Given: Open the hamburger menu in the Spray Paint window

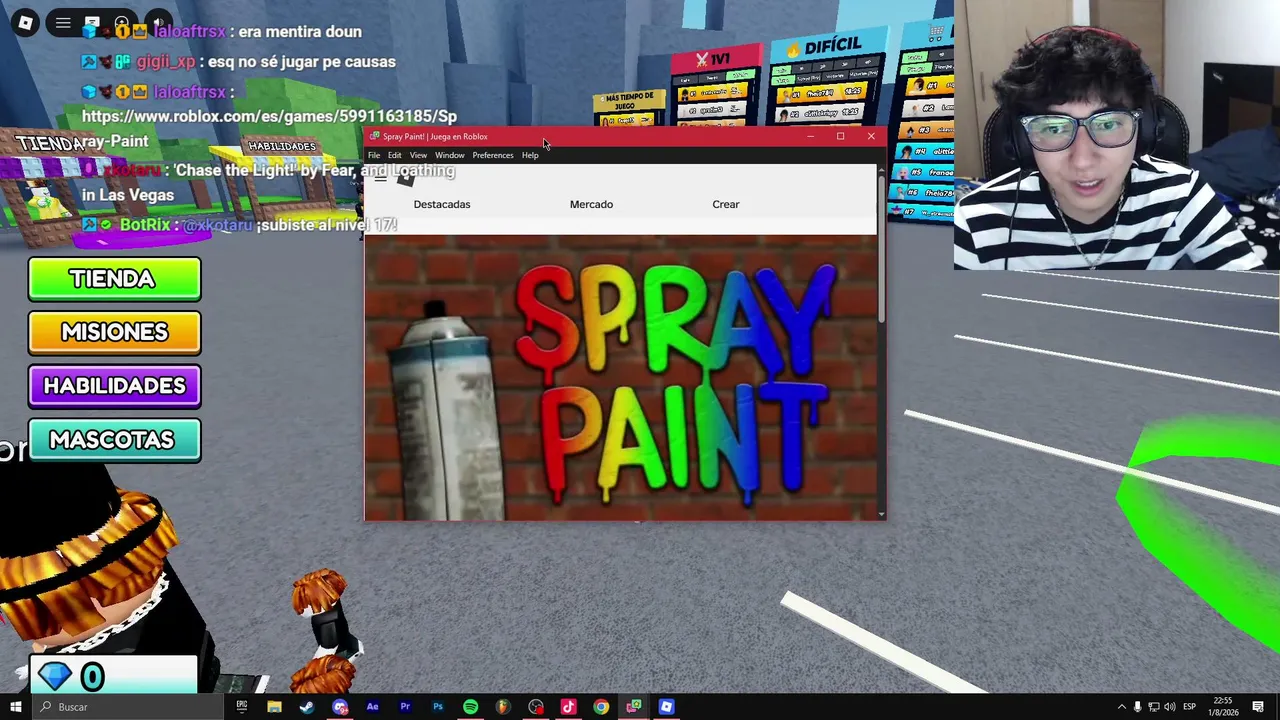Looking at the screenshot, I should coord(380,178).
